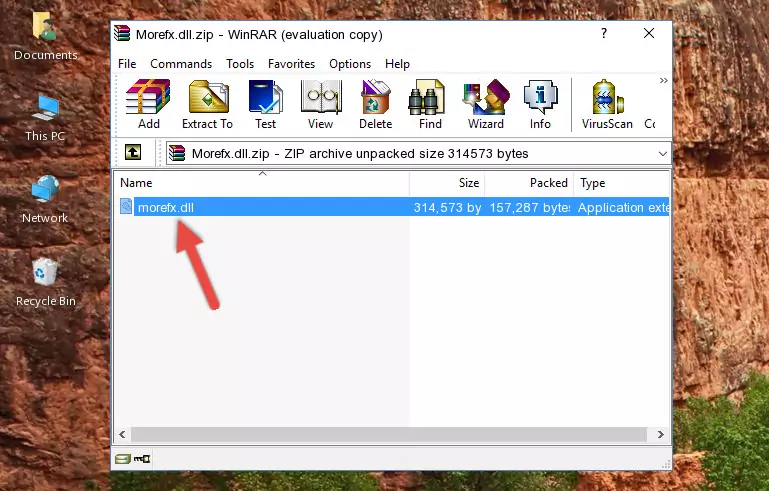The width and height of the screenshot is (769, 491).
Task: Go up one folder level
Action: 133,153
